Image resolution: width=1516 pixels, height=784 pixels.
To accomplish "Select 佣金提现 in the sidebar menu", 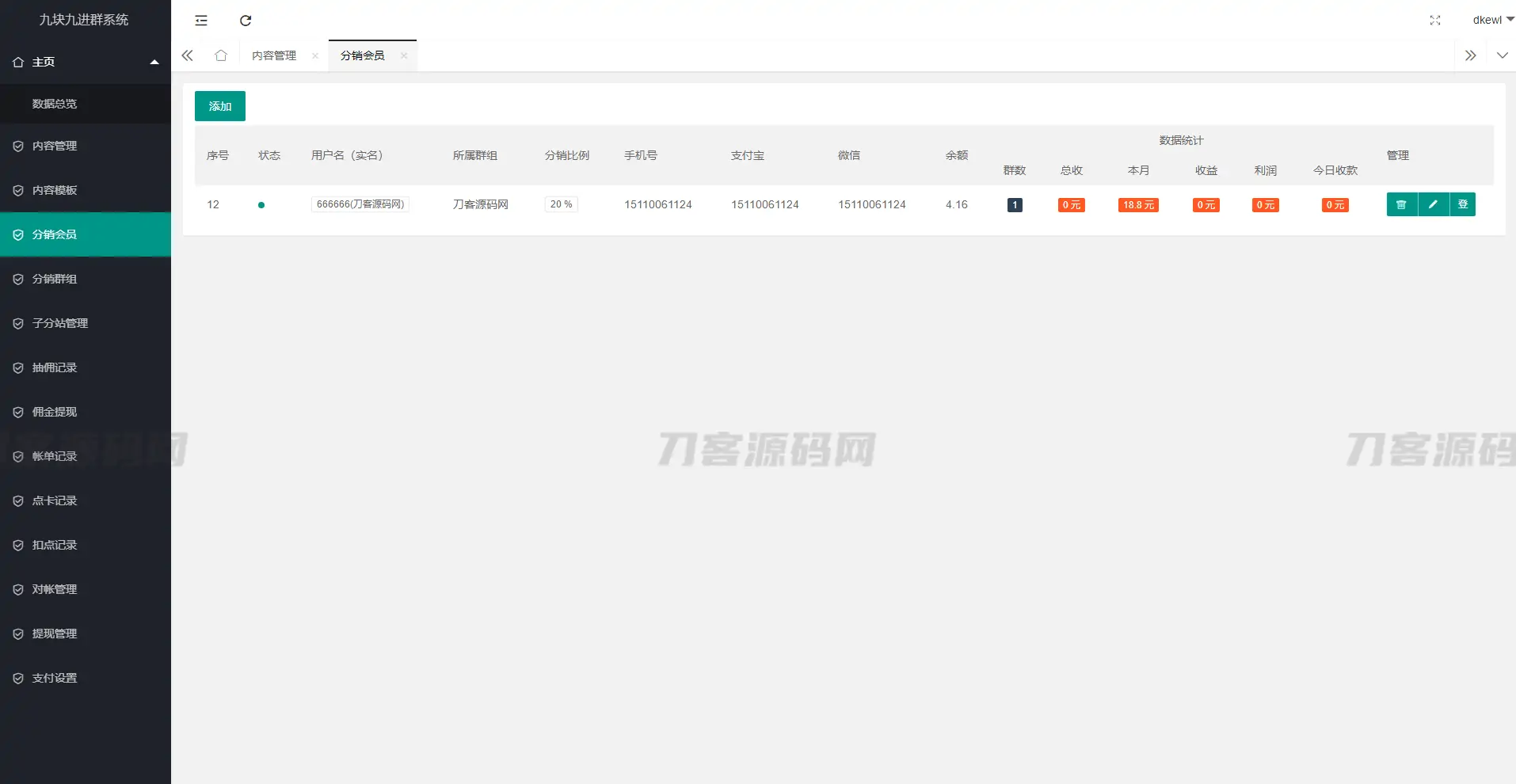I will 54,411.
